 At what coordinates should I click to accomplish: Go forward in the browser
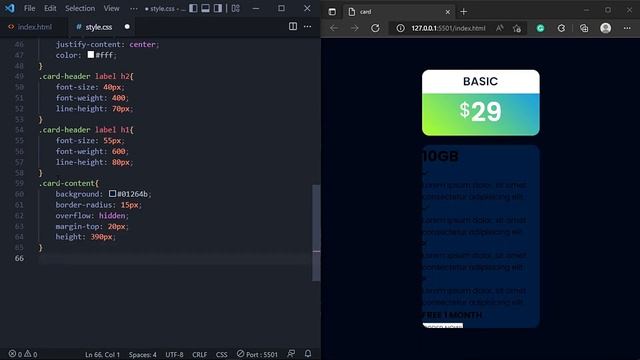[x=354, y=28]
